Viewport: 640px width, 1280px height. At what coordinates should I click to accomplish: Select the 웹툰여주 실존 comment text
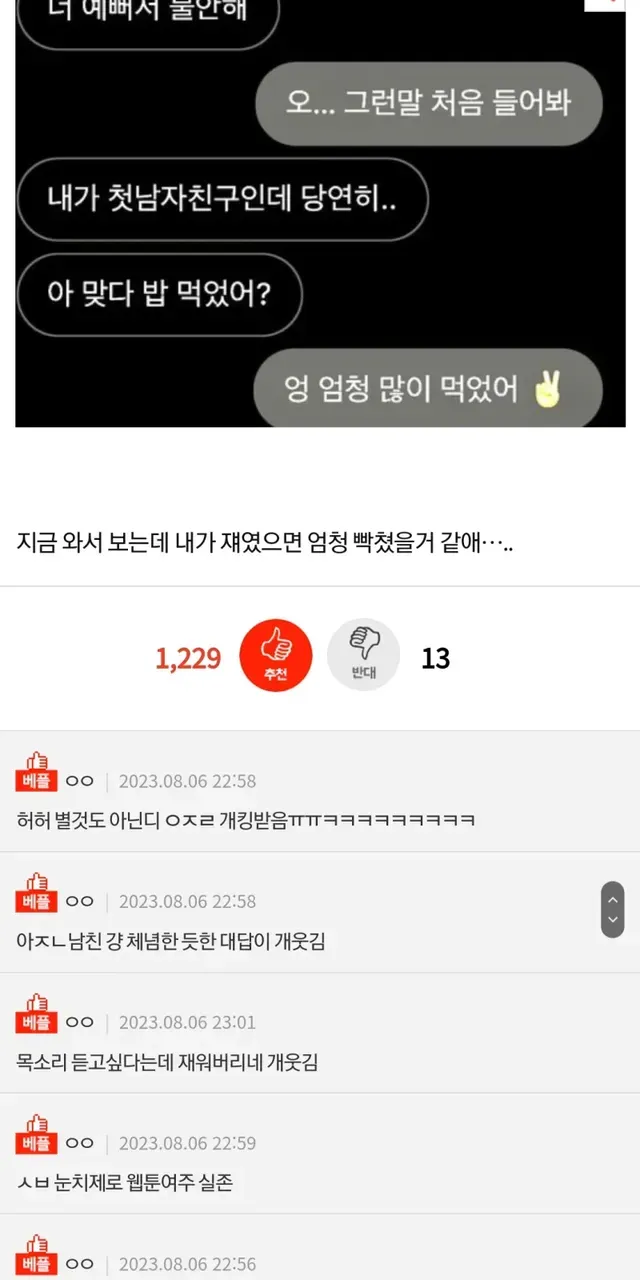point(125,1183)
